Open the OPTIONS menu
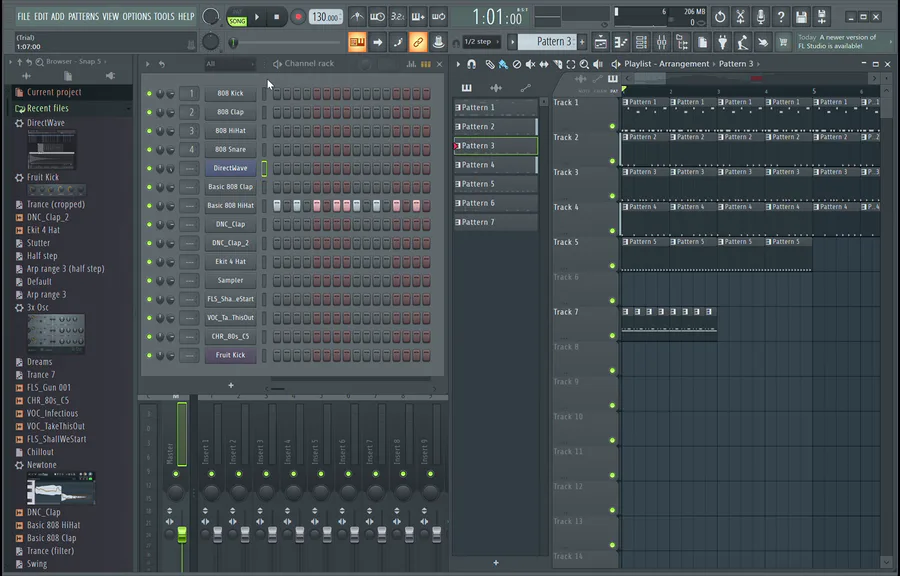 pos(137,17)
